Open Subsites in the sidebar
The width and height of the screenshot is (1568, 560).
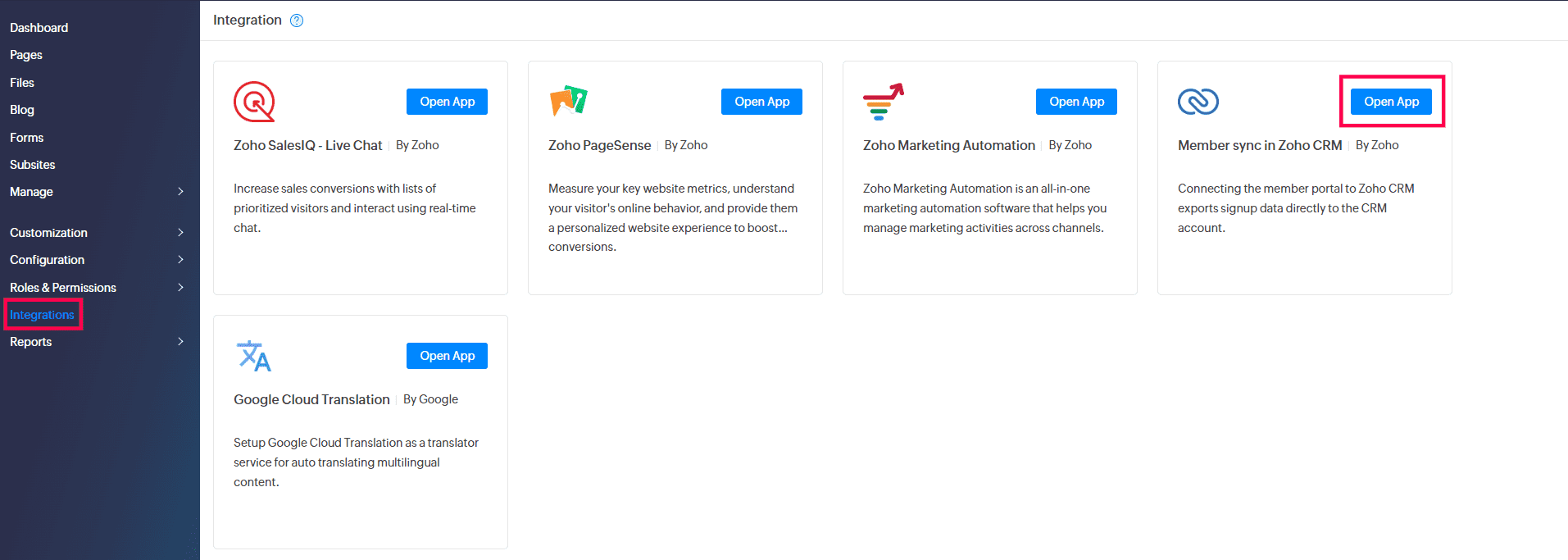33,165
